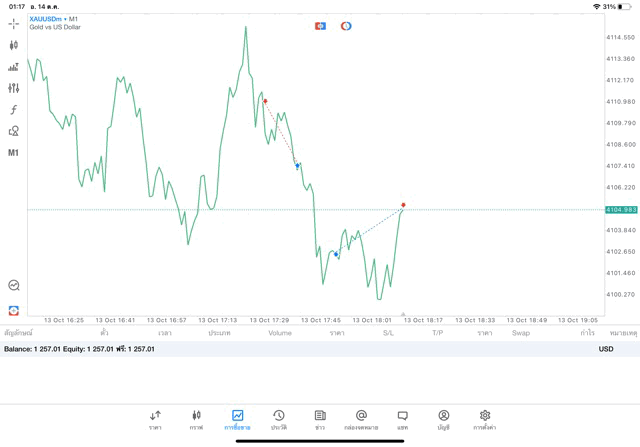Tap the bar-chart icon in left toolbar
640x447 pixels.
pos(14,67)
